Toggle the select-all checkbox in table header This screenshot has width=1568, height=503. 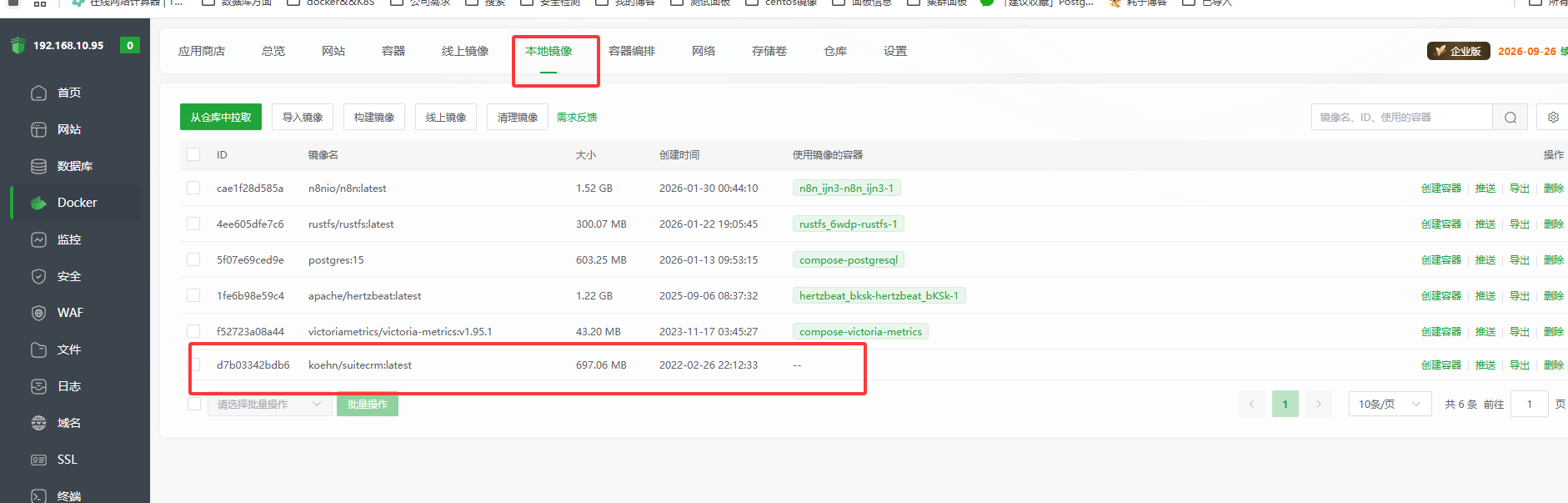pos(193,154)
